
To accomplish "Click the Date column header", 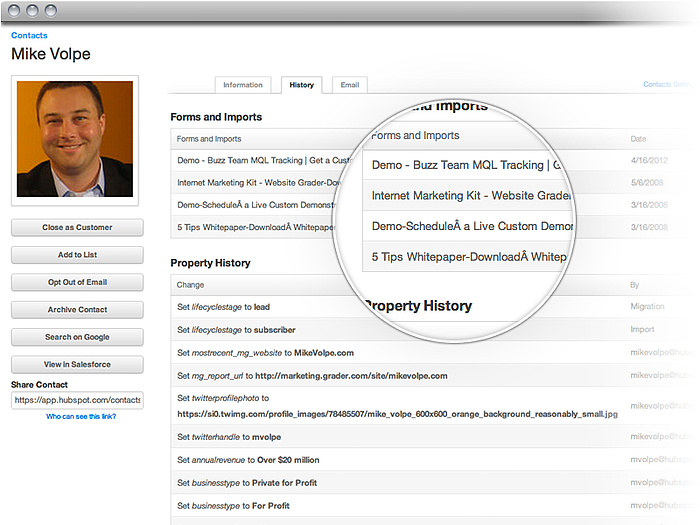I will pyautogui.click(x=638, y=139).
